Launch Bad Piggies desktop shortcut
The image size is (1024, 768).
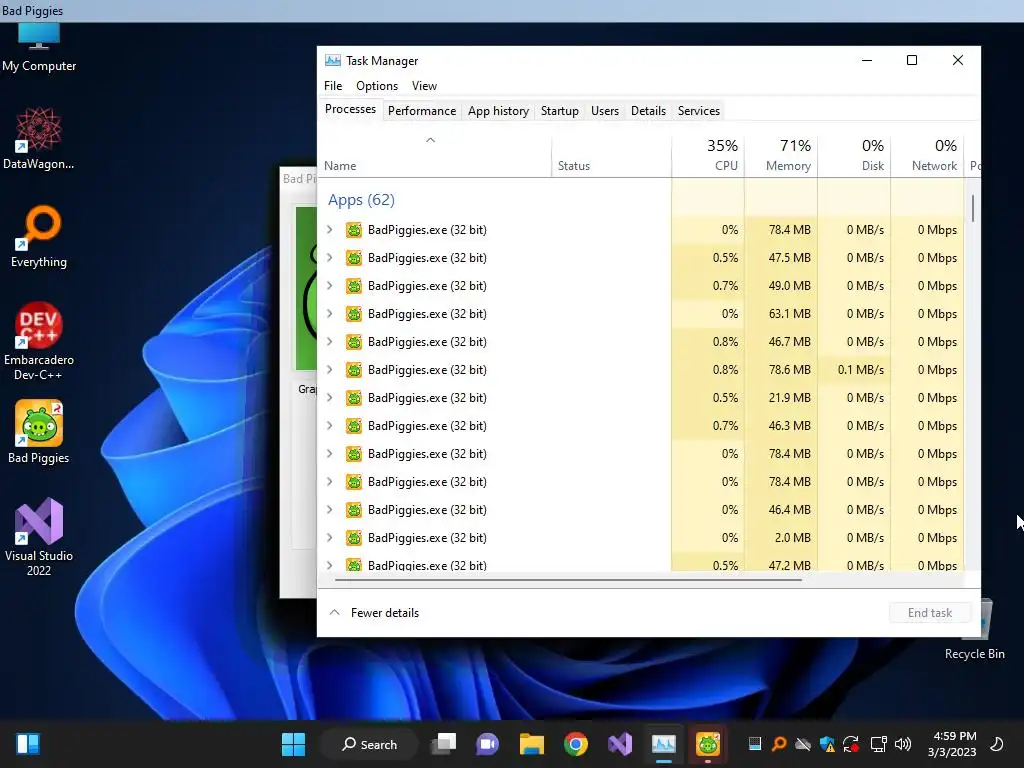point(39,432)
